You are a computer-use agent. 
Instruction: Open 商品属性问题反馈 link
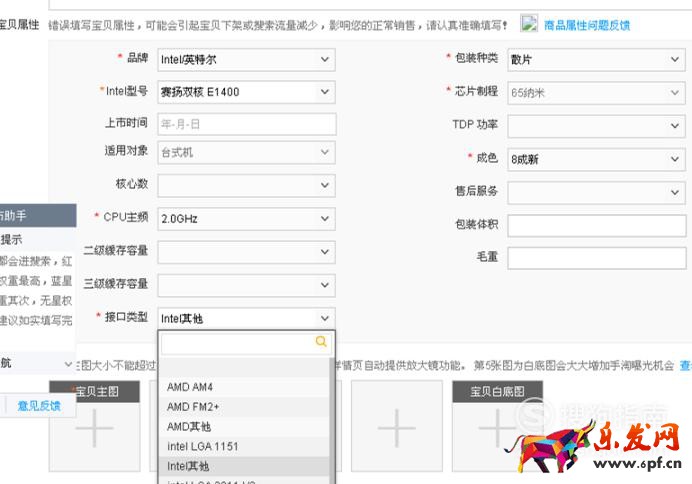(x=587, y=25)
